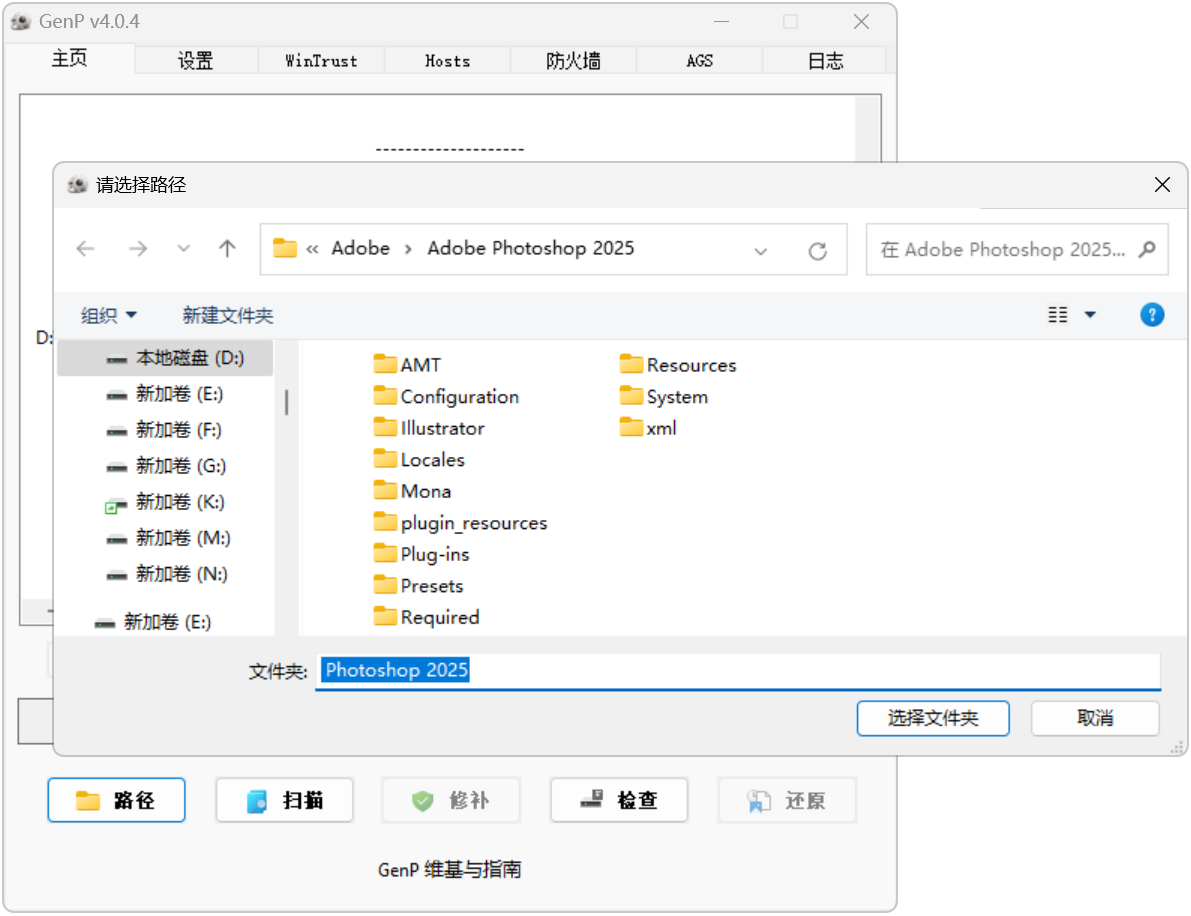Select the AMT folder
Image resolution: width=1191 pixels, height=916 pixels.
click(x=407, y=365)
